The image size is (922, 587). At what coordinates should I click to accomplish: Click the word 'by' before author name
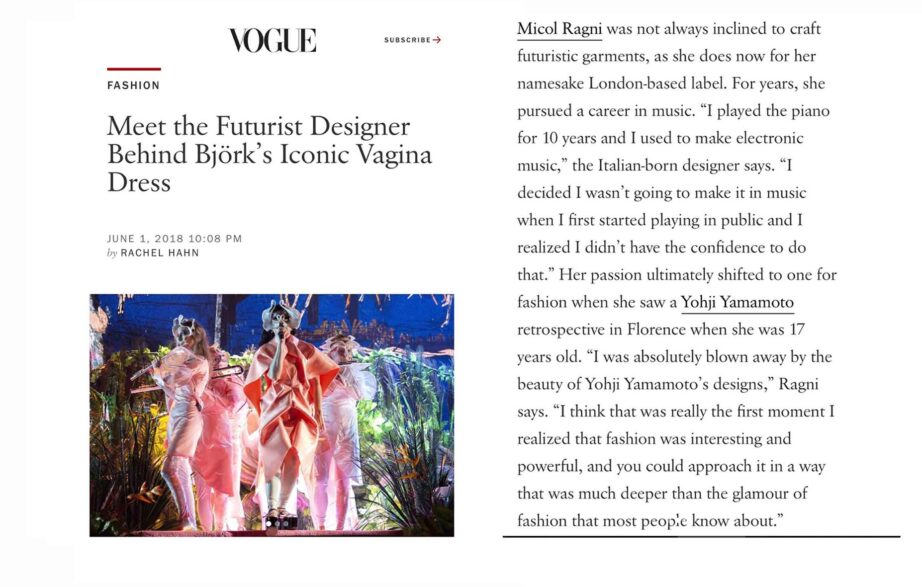112,253
